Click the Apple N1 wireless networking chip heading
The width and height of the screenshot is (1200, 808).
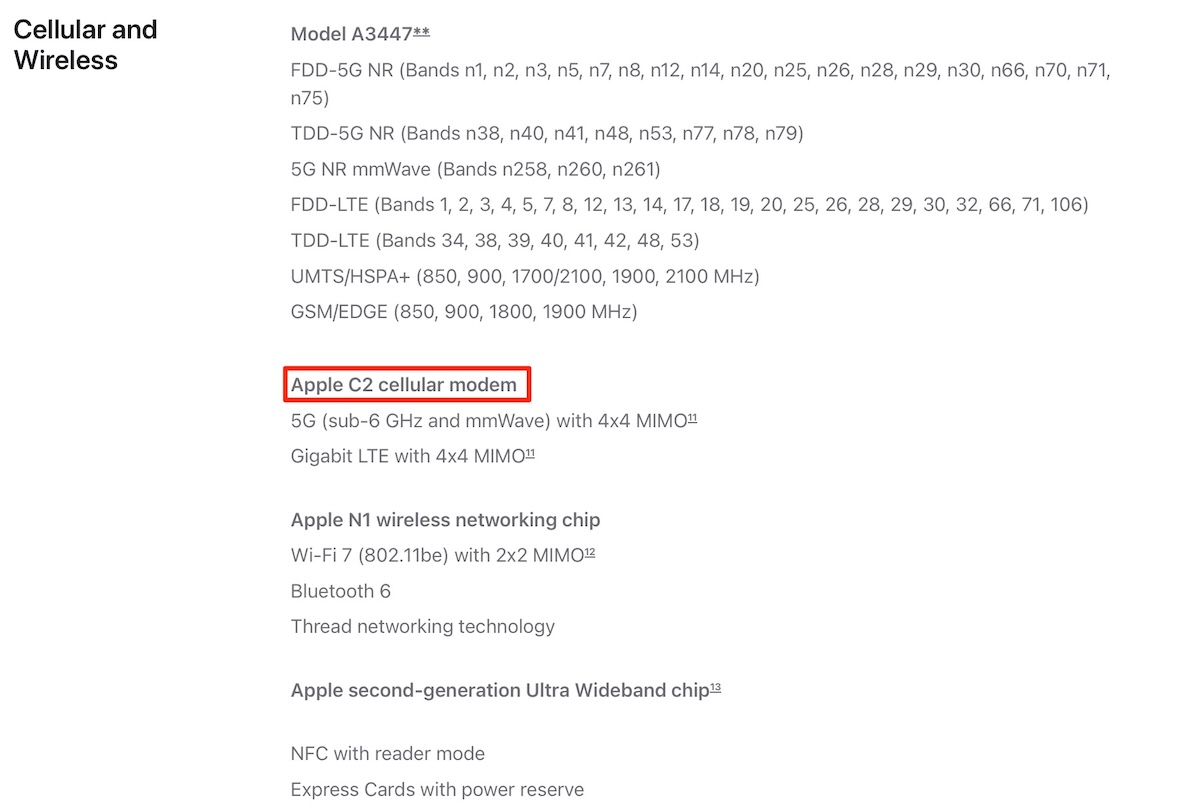pos(446,520)
